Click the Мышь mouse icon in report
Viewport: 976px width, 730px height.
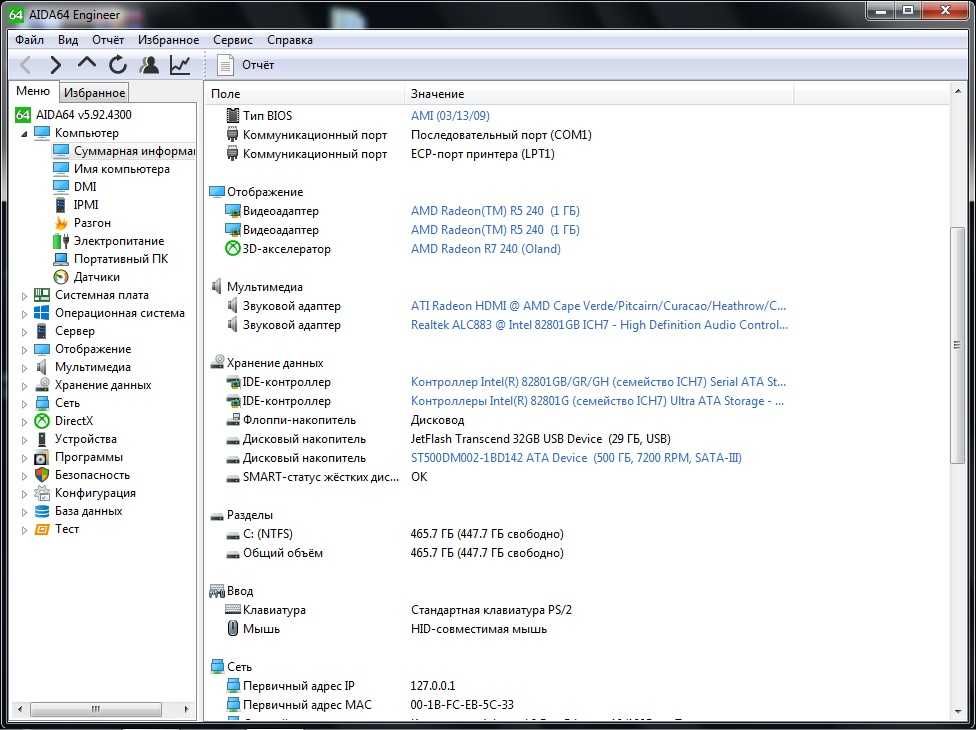tap(233, 629)
